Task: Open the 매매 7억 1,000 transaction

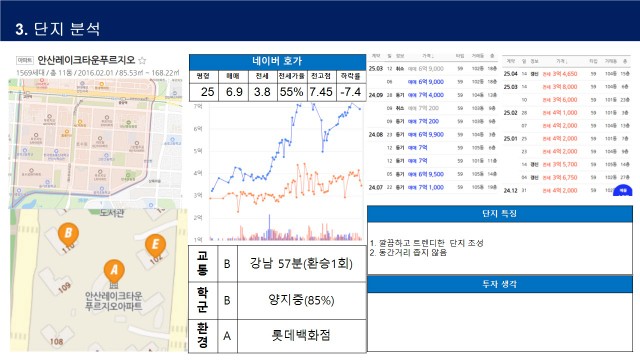Action: pos(426,187)
